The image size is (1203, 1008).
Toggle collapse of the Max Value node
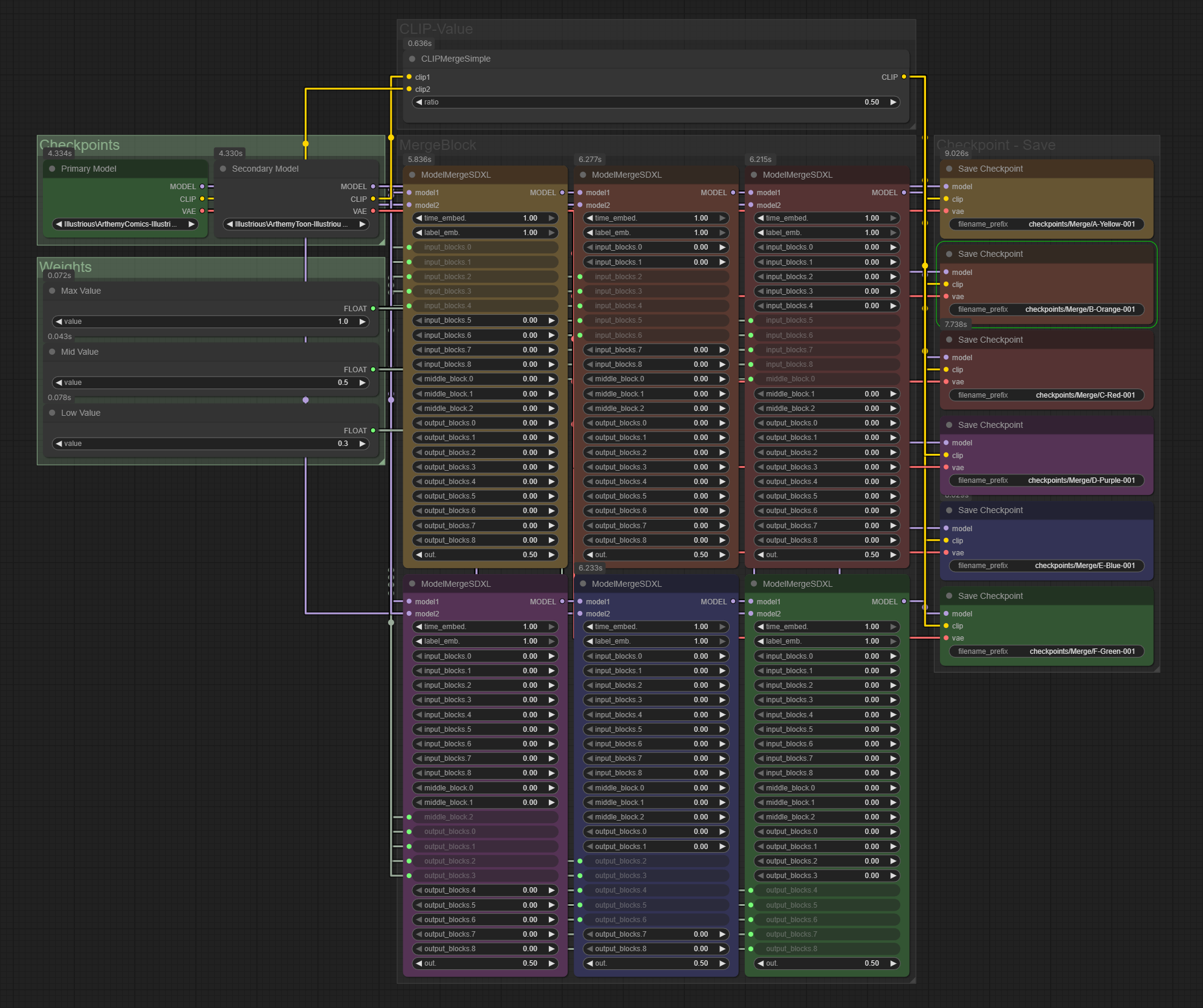pos(52,291)
